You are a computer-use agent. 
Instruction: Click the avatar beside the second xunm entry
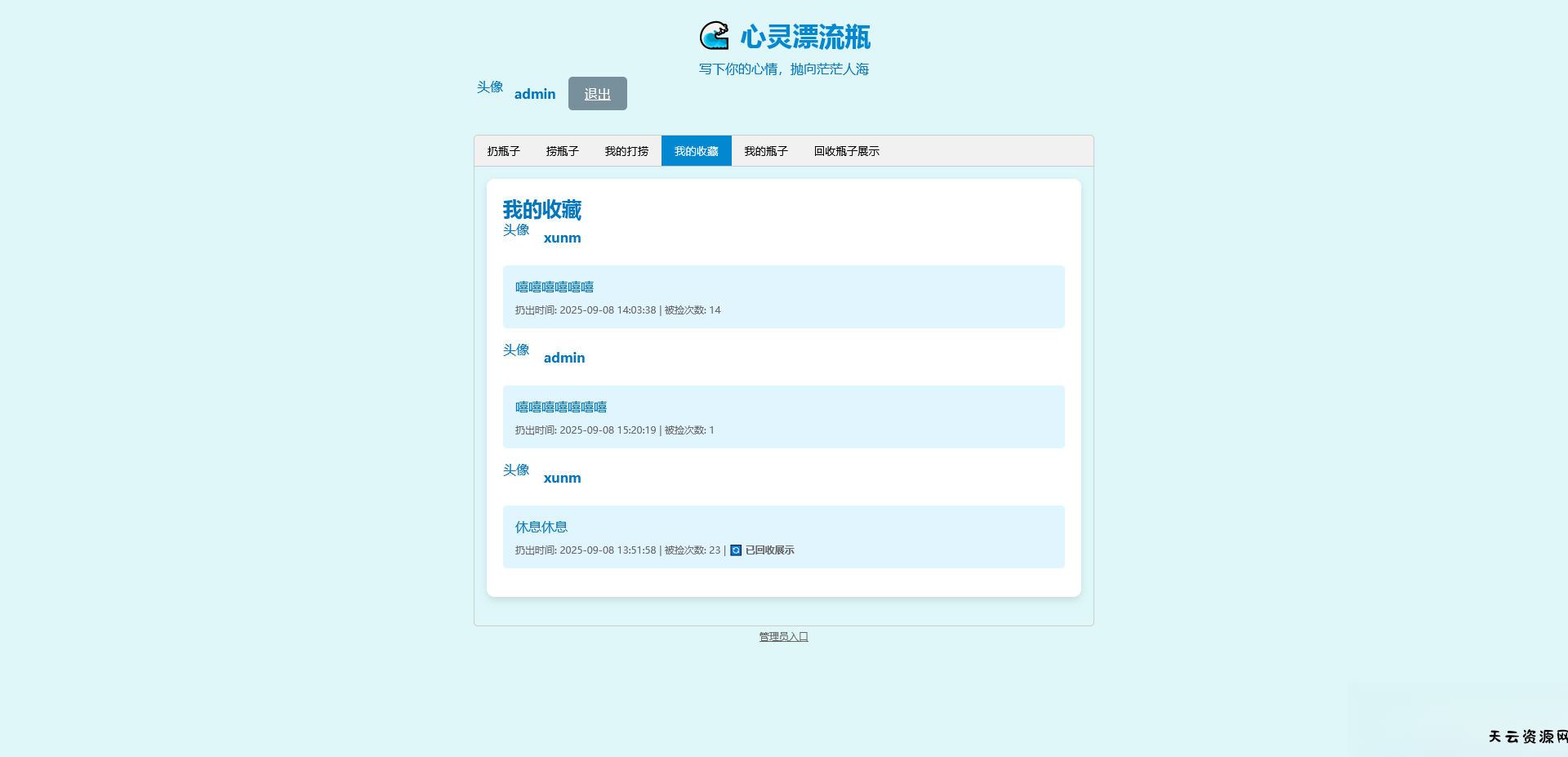tap(515, 470)
